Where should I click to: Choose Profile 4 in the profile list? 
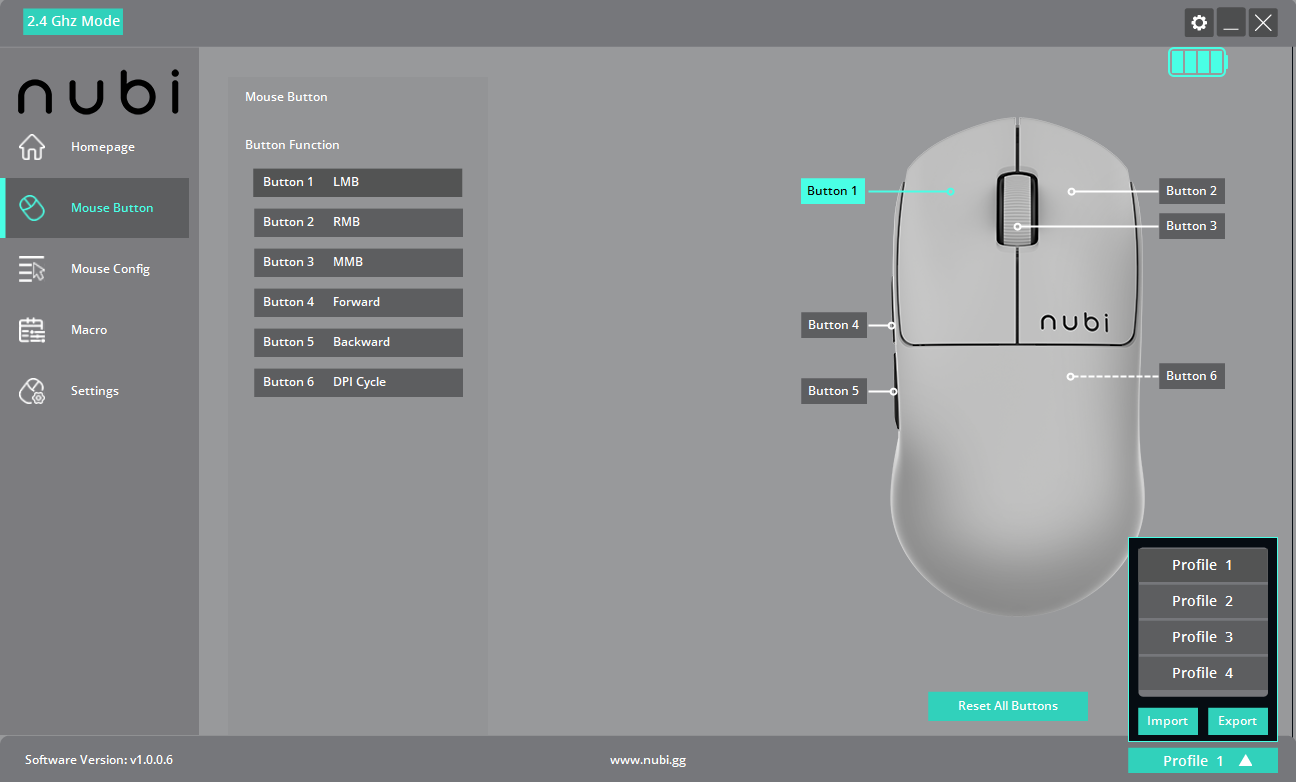(x=1202, y=673)
